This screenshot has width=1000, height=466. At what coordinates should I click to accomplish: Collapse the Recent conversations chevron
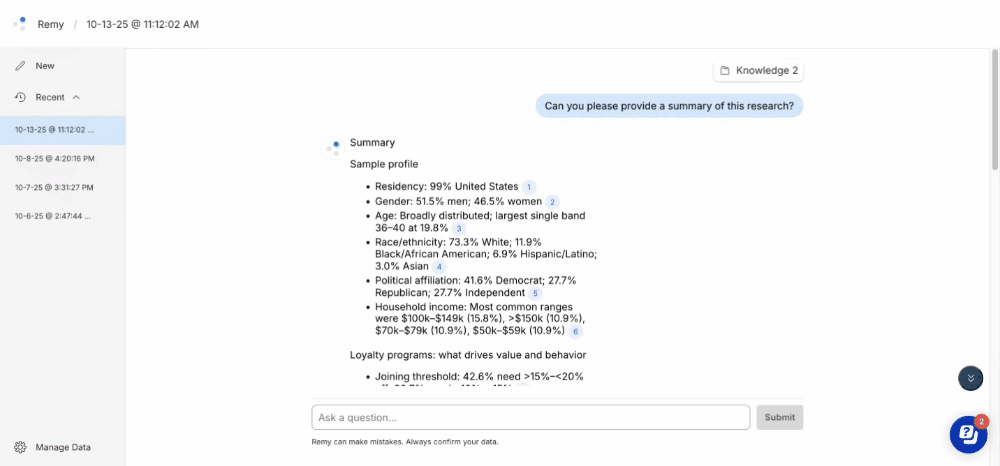click(x=76, y=97)
